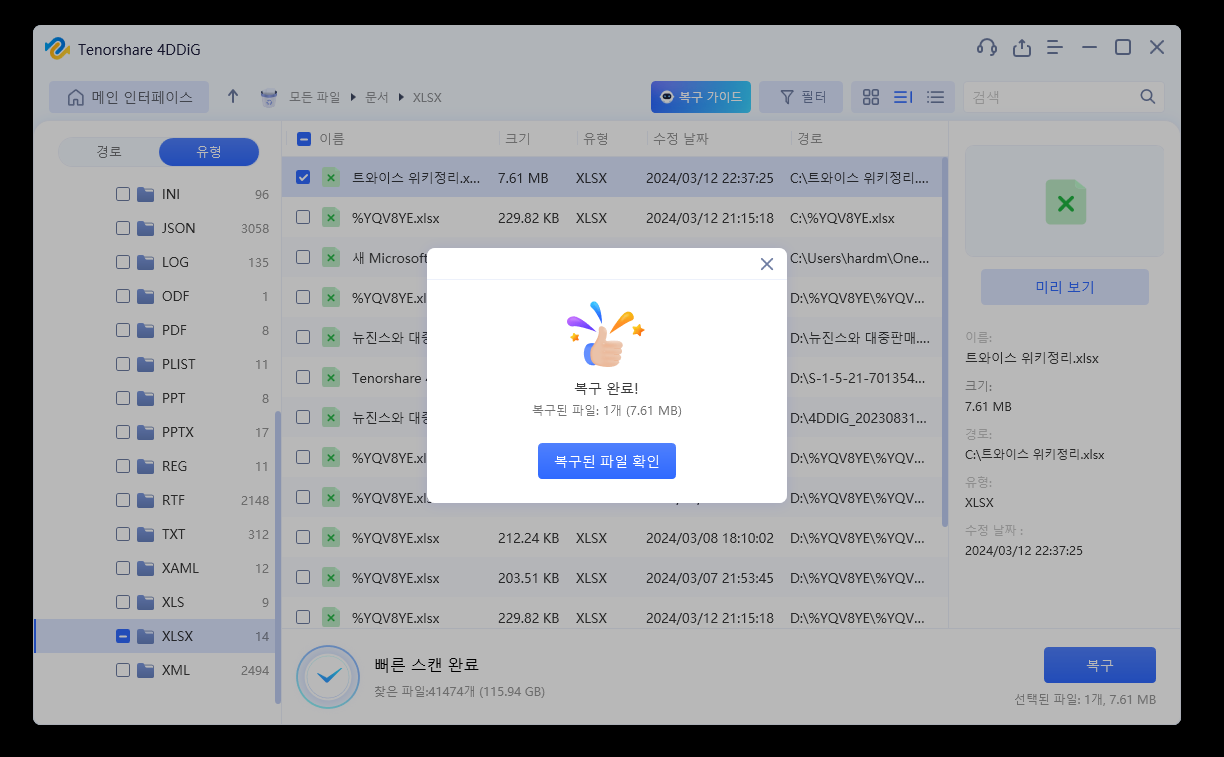Image resolution: width=1224 pixels, height=757 pixels.
Task: Uncheck the 트와이스 위키정리 file checkbox
Action: [303, 177]
